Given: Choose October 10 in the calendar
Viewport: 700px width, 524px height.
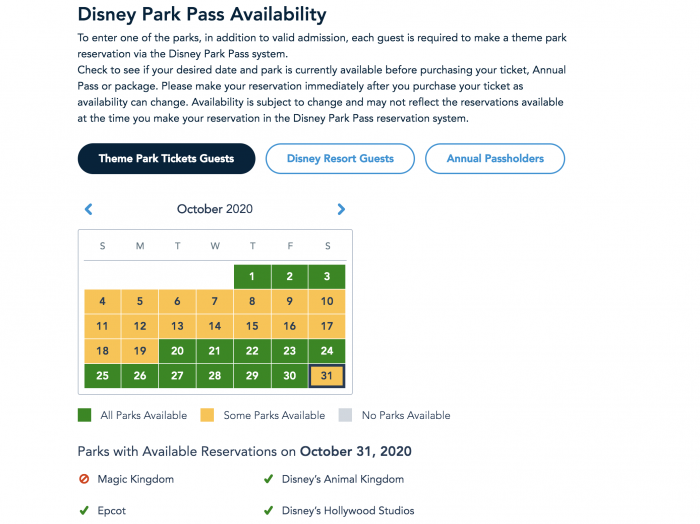Looking at the screenshot, I should 327,301.
